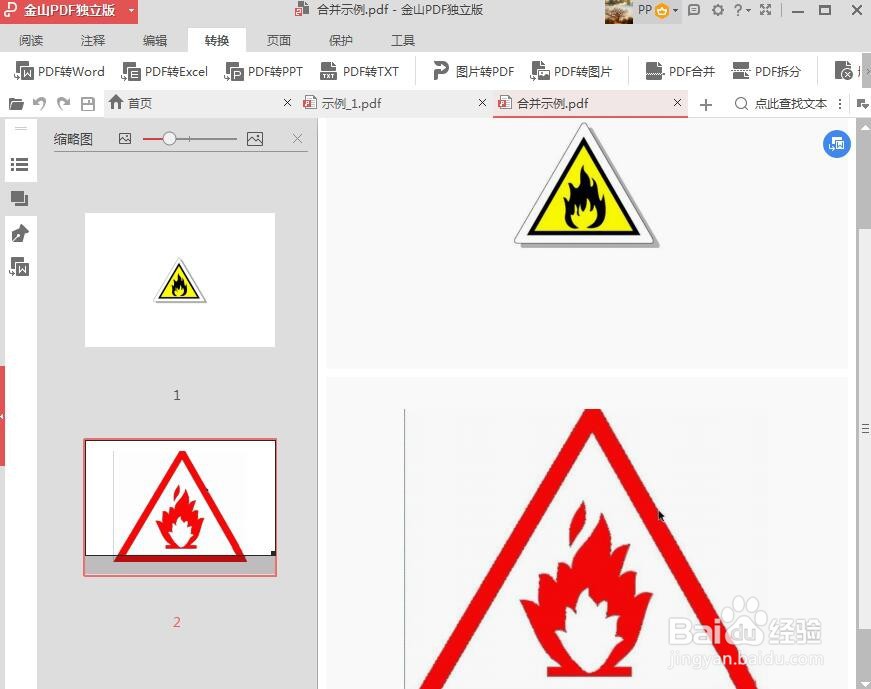Undo the last action
The image size is (871, 689).
[x=39, y=104]
